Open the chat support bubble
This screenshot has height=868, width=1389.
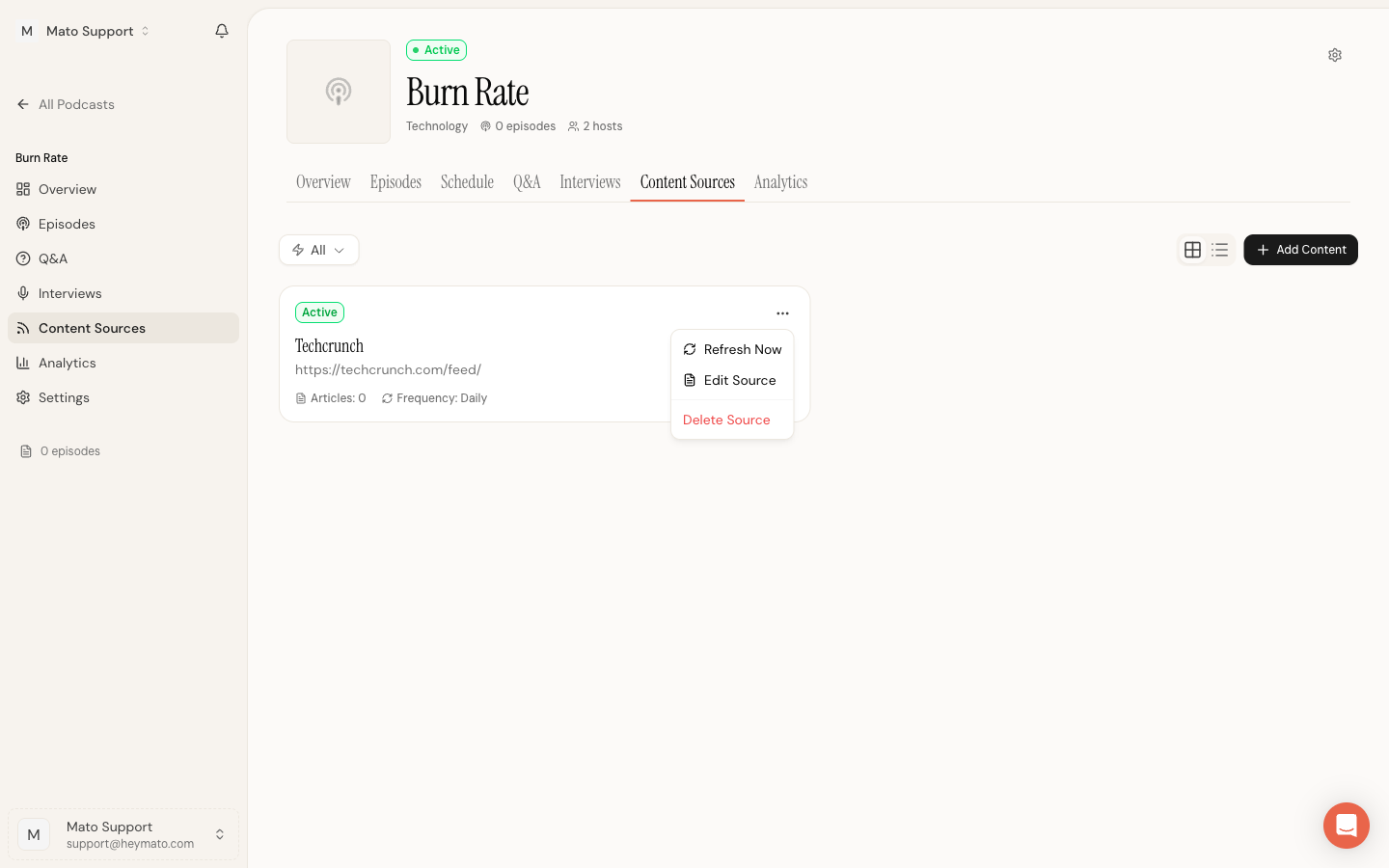click(x=1347, y=826)
